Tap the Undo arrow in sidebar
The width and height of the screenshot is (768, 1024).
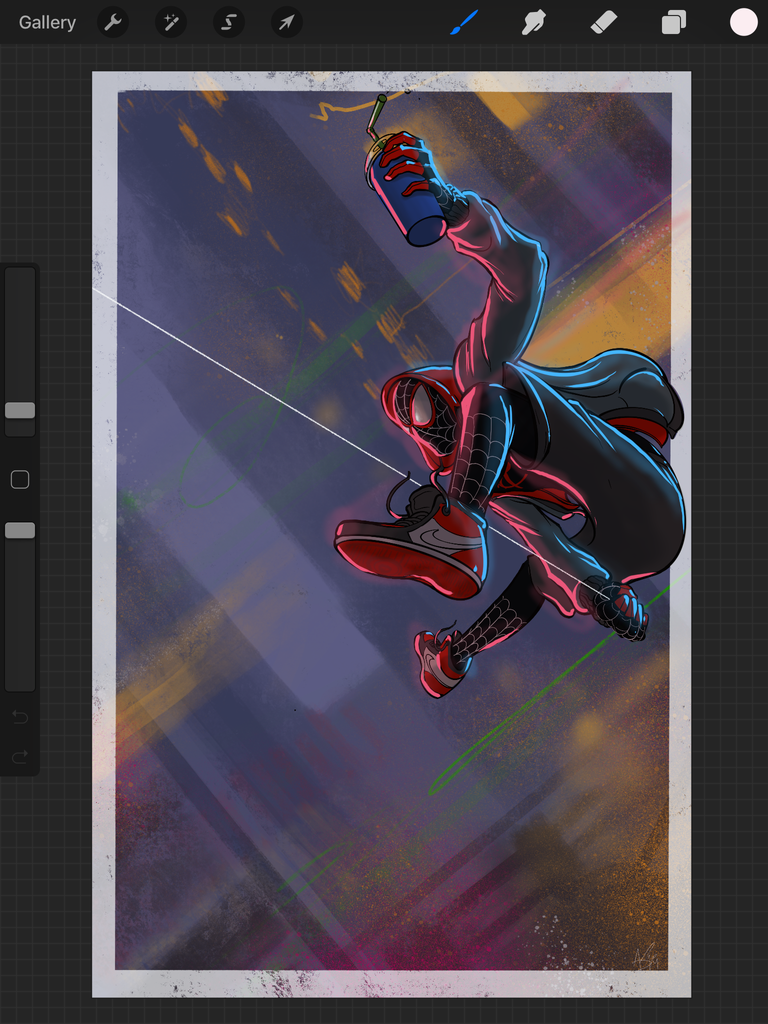click(20, 717)
